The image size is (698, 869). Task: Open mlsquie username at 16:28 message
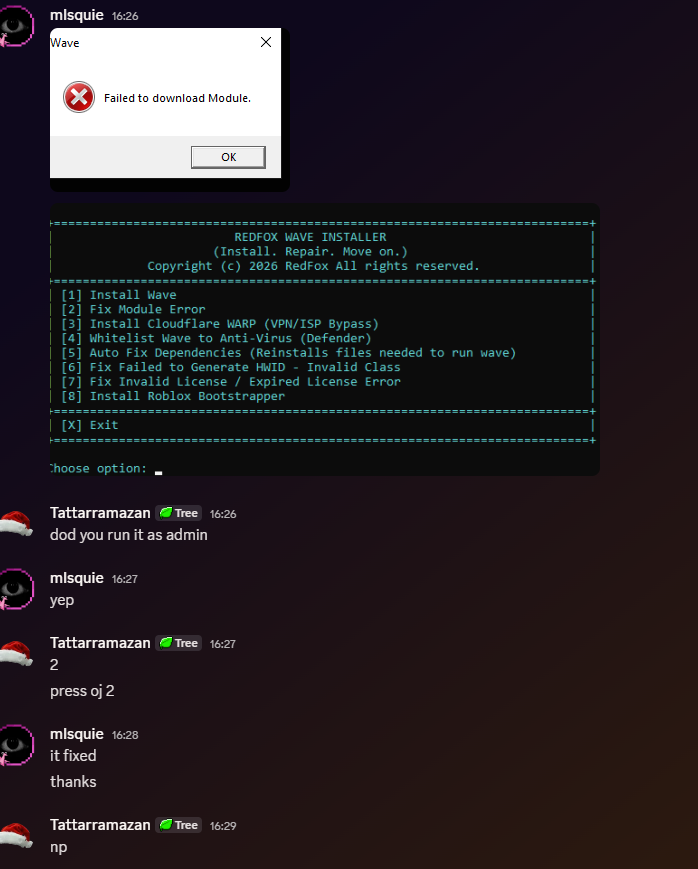[x=77, y=734]
